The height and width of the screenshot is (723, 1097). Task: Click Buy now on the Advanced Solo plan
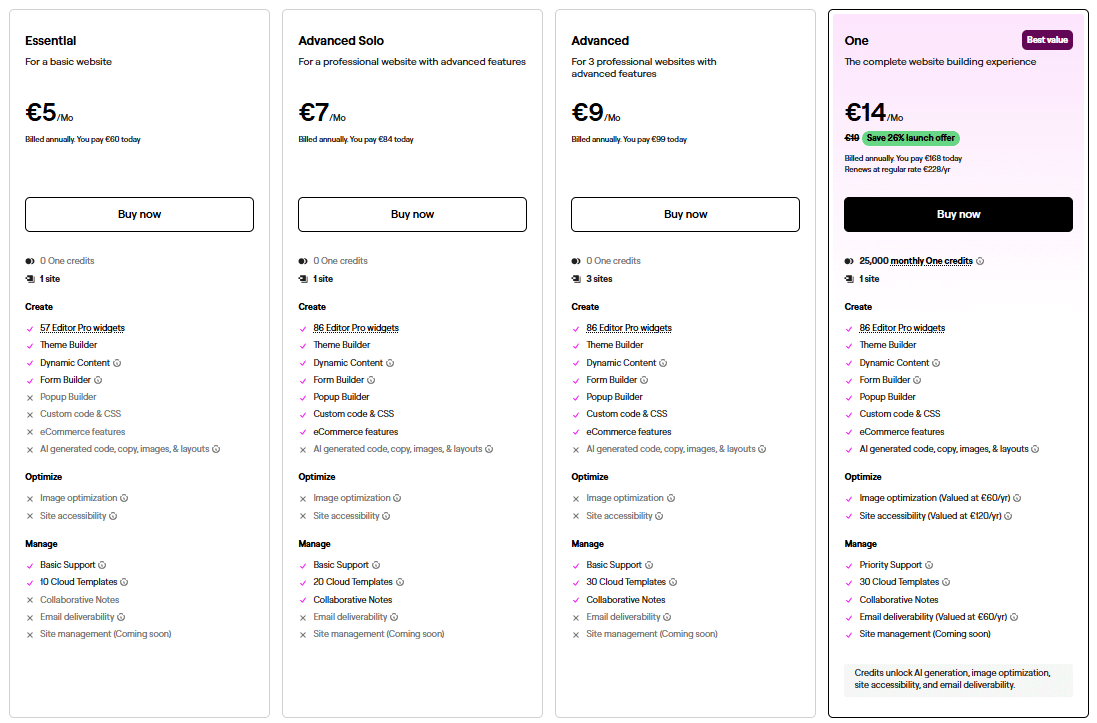pos(412,214)
